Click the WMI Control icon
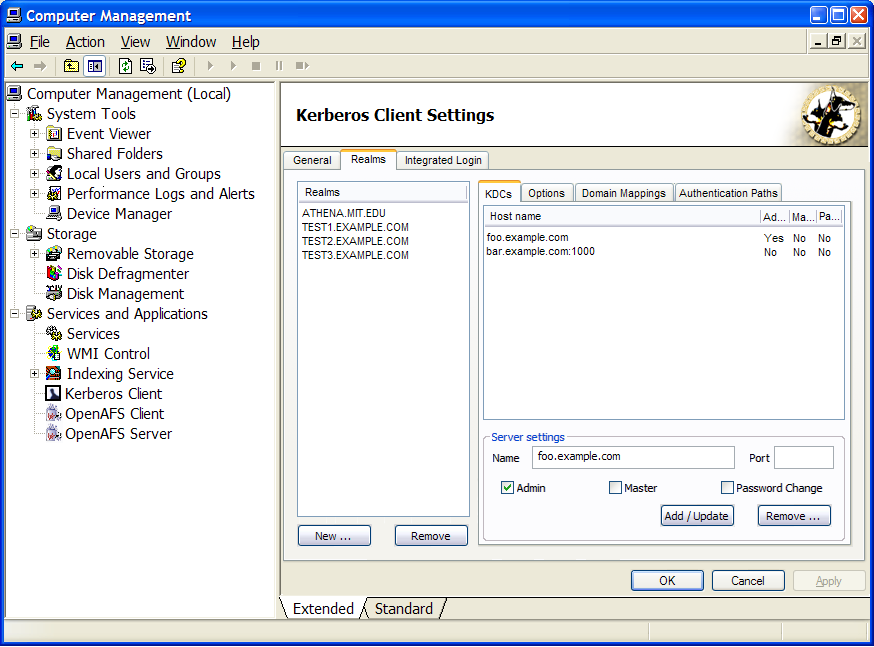The height and width of the screenshot is (647, 874). click(x=54, y=353)
